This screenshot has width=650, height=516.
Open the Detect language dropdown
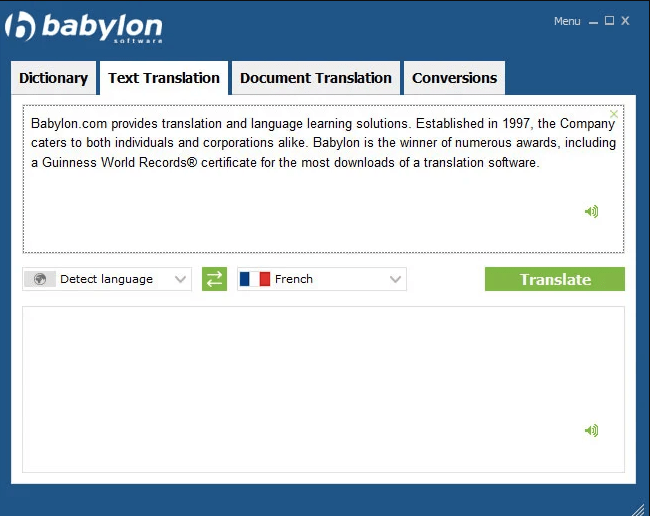pos(107,279)
